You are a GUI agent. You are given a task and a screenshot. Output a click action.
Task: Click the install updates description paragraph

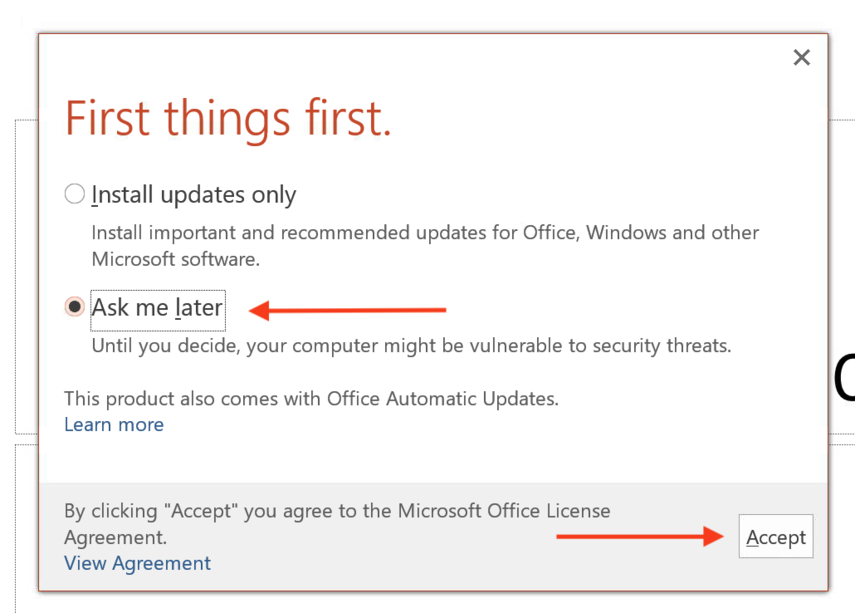point(425,245)
